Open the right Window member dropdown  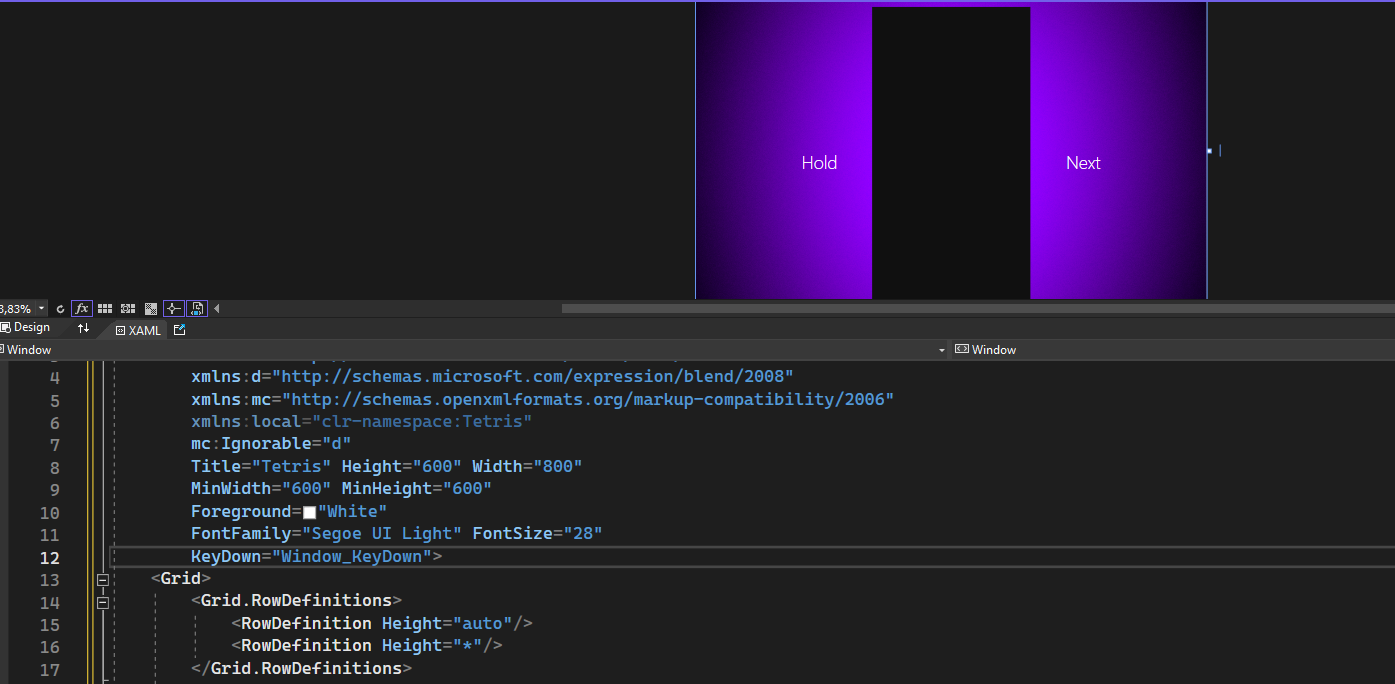(1175, 350)
